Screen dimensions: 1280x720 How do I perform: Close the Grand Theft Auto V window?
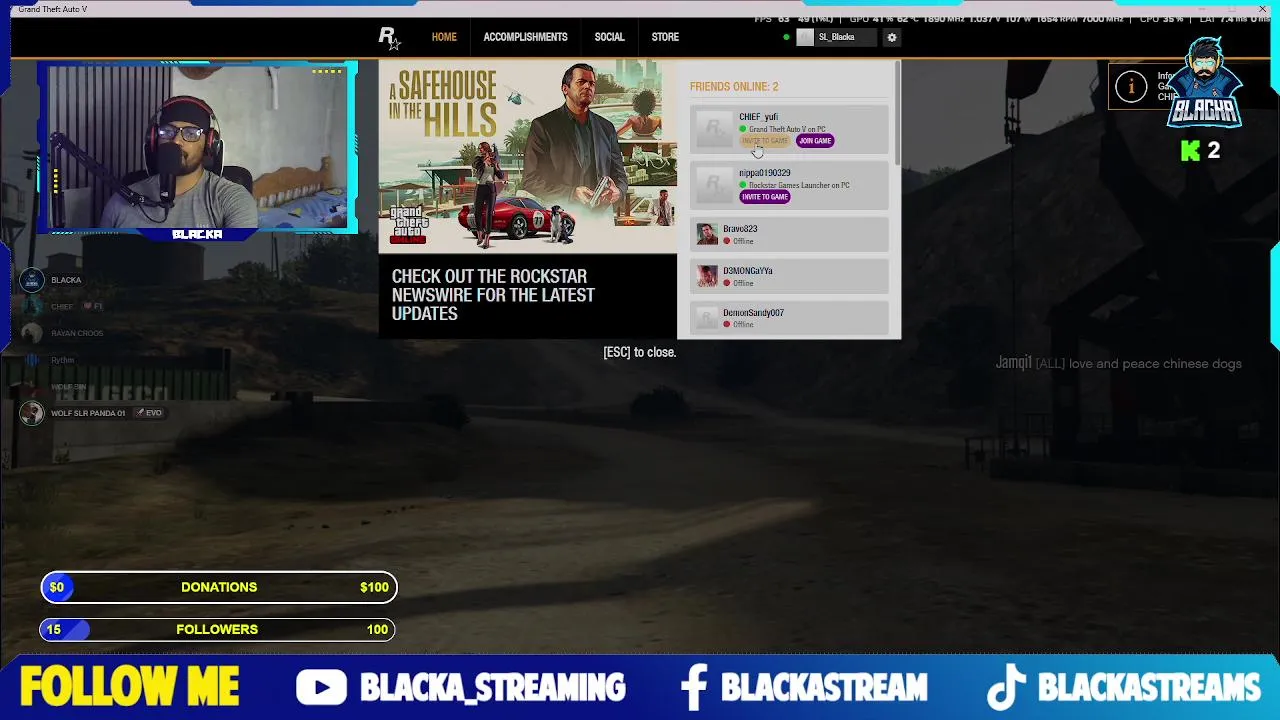click(1262, 9)
